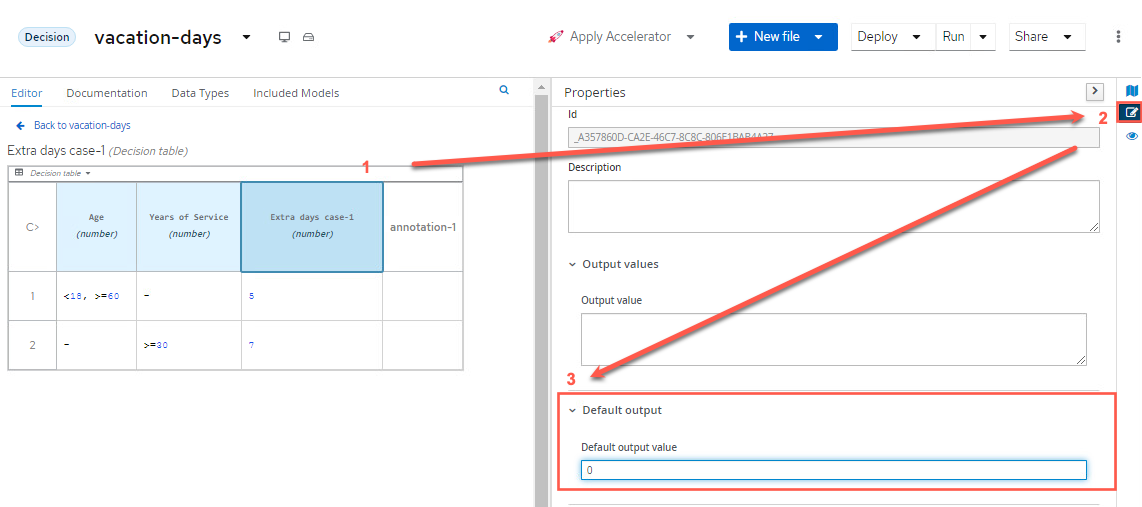This screenshot has height=507, width=1142.
Task: Click the New file button
Action: point(768,36)
